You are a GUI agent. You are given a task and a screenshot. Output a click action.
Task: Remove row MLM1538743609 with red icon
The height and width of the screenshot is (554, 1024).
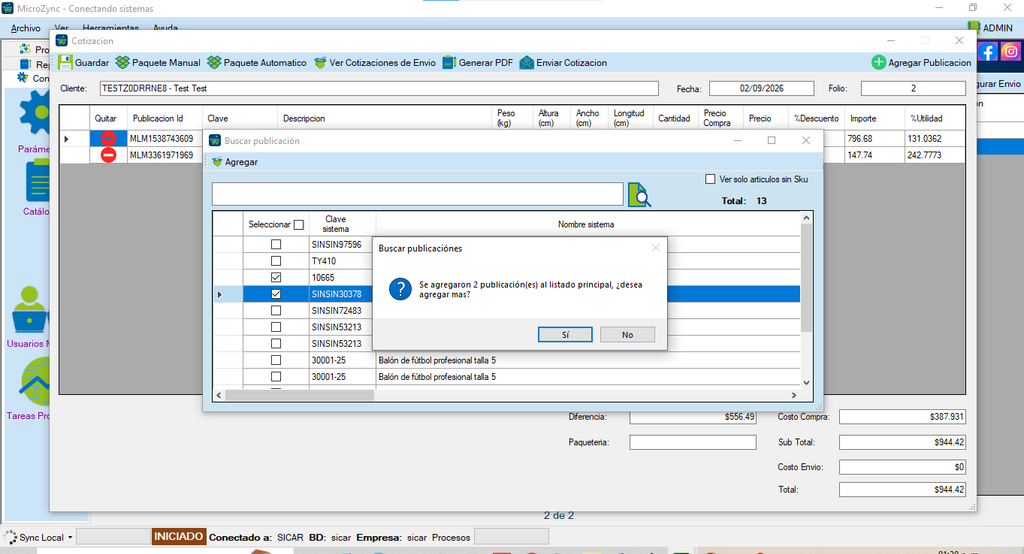pos(108,138)
